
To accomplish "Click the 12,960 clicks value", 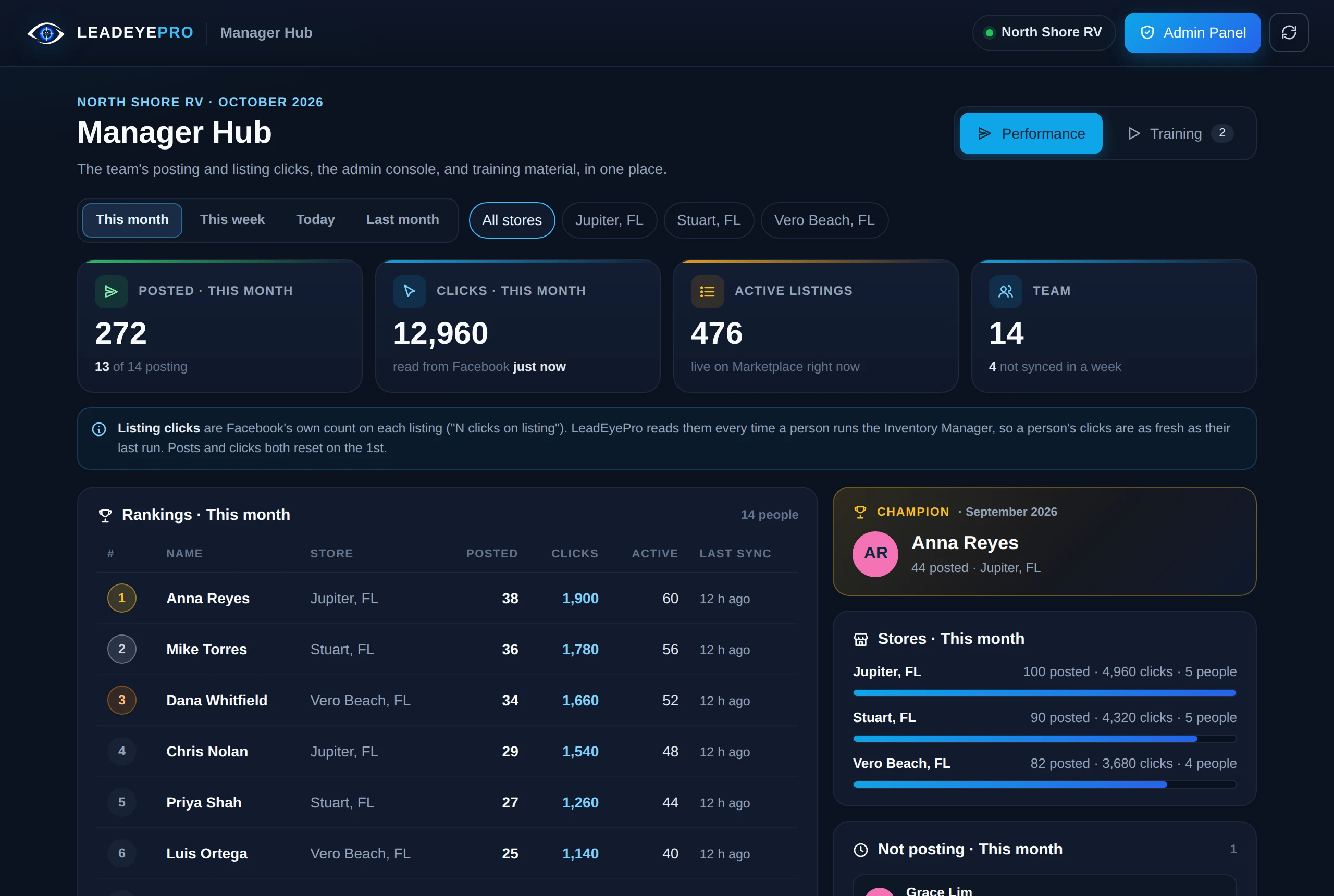I will coord(440,333).
